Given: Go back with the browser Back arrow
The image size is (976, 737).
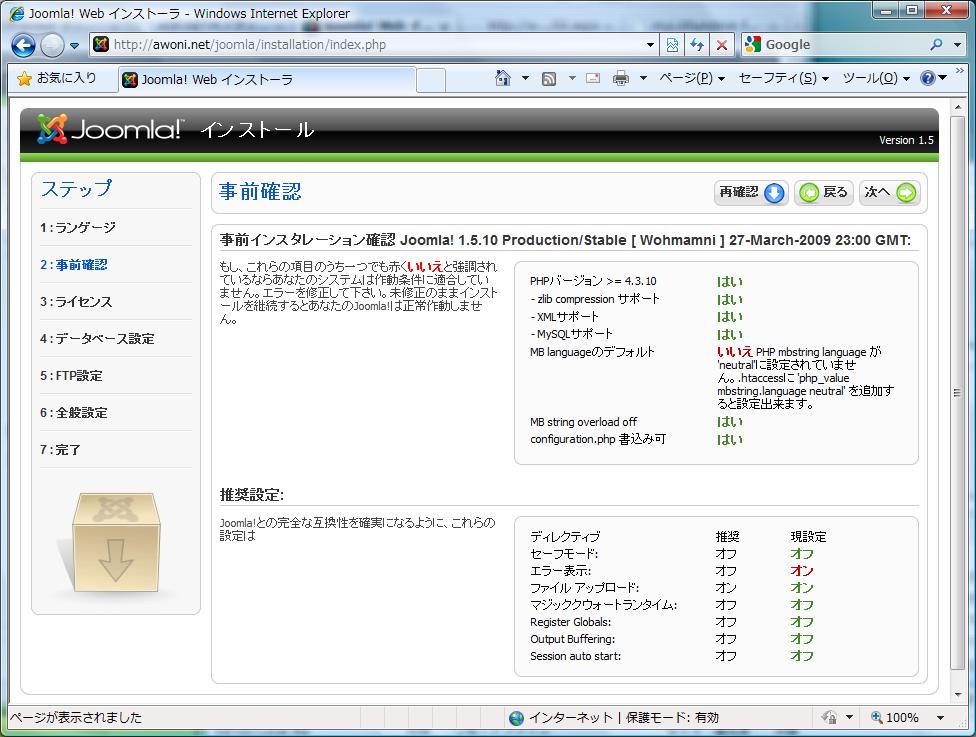Looking at the screenshot, I should tap(24, 45).
